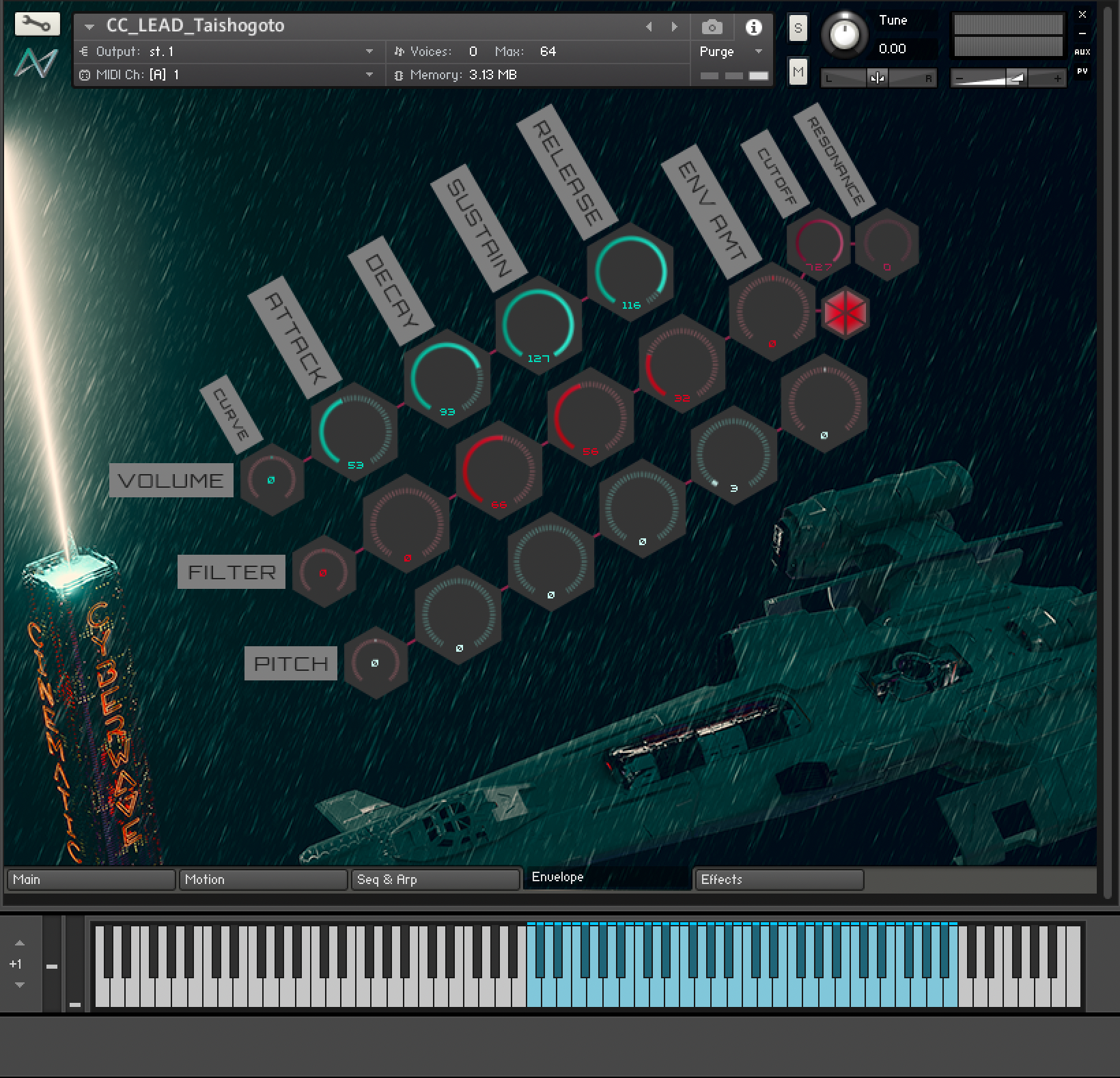The width and height of the screenshot is (1120, 1078).
Task: Click the VOLUME label button
Action: click(171, 480)
